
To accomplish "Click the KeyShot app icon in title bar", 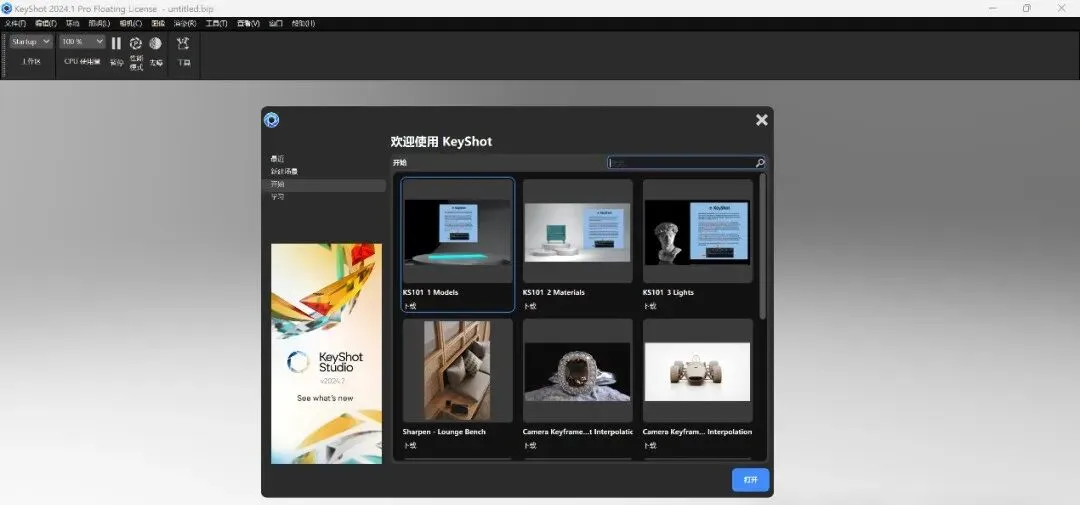I will 7,8.
